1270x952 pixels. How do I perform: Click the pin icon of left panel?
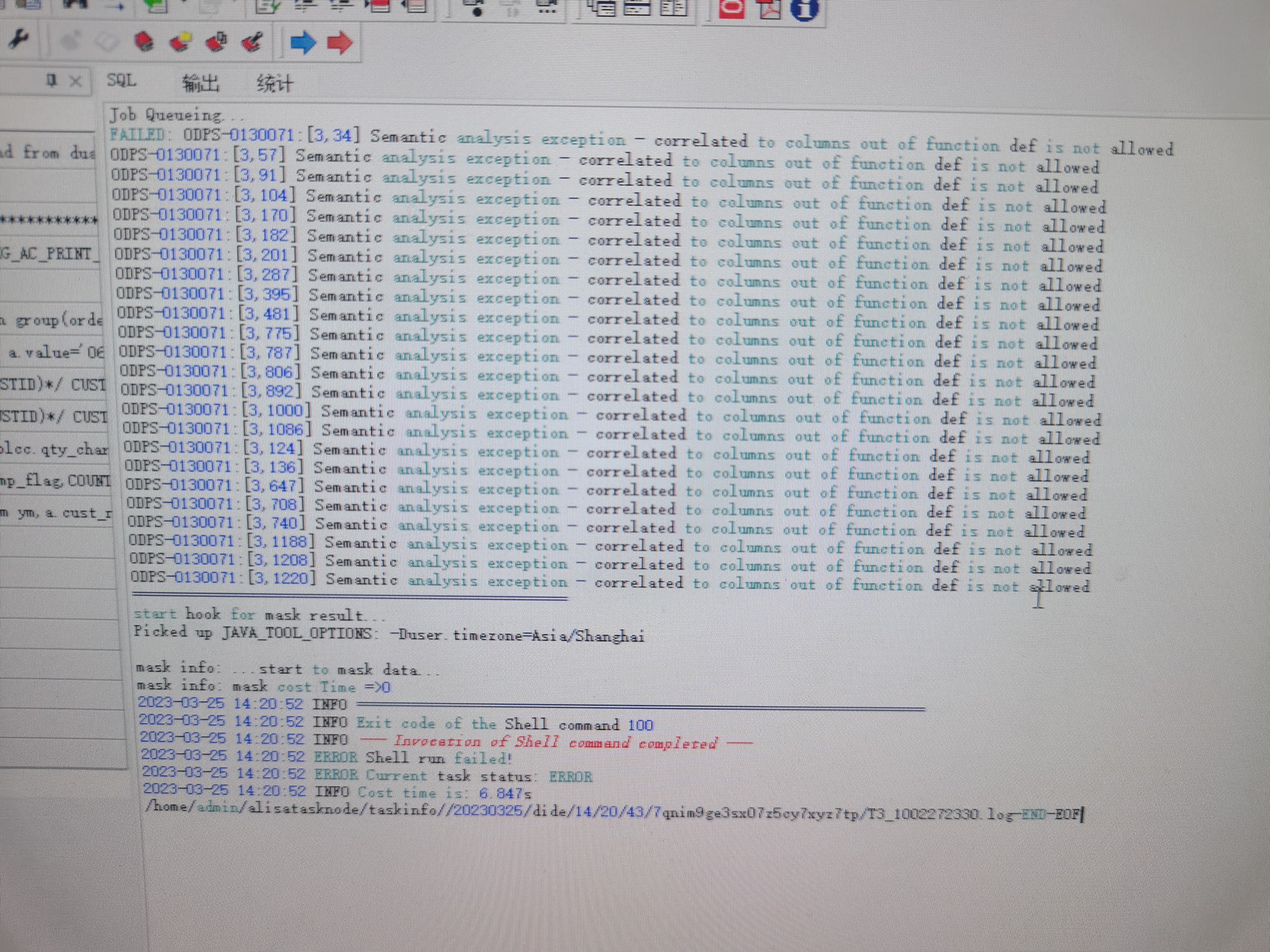(x=52, y=80)
